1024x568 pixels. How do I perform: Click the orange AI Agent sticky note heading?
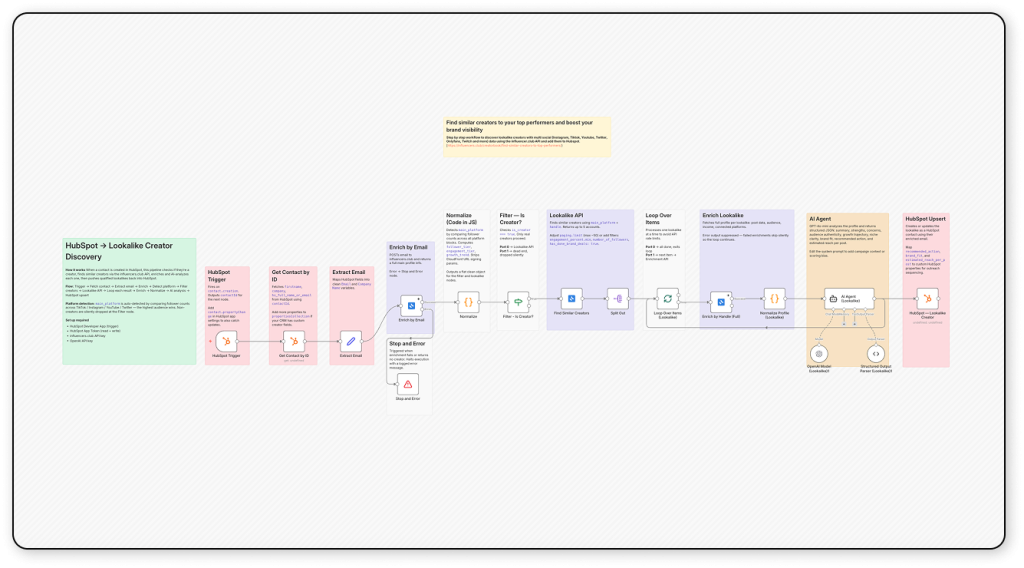(819, 218)
